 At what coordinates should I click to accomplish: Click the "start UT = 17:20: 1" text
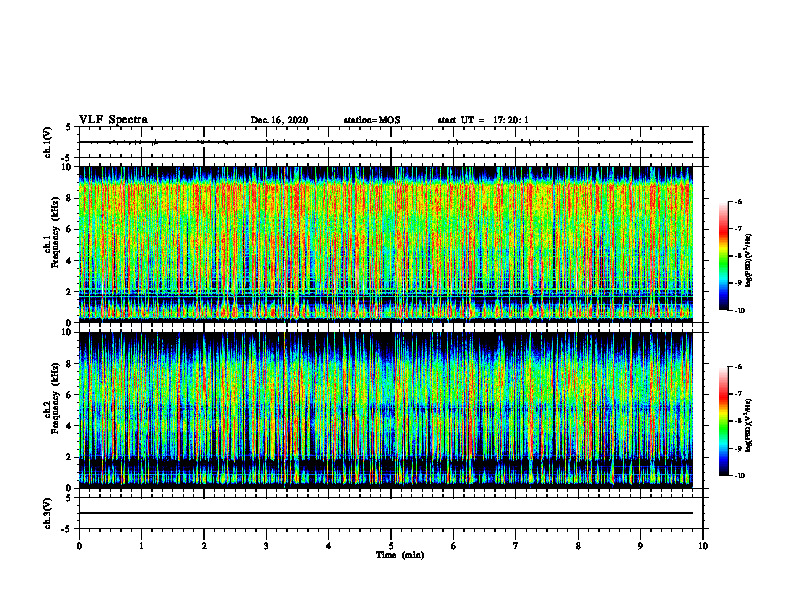point(483,120)
